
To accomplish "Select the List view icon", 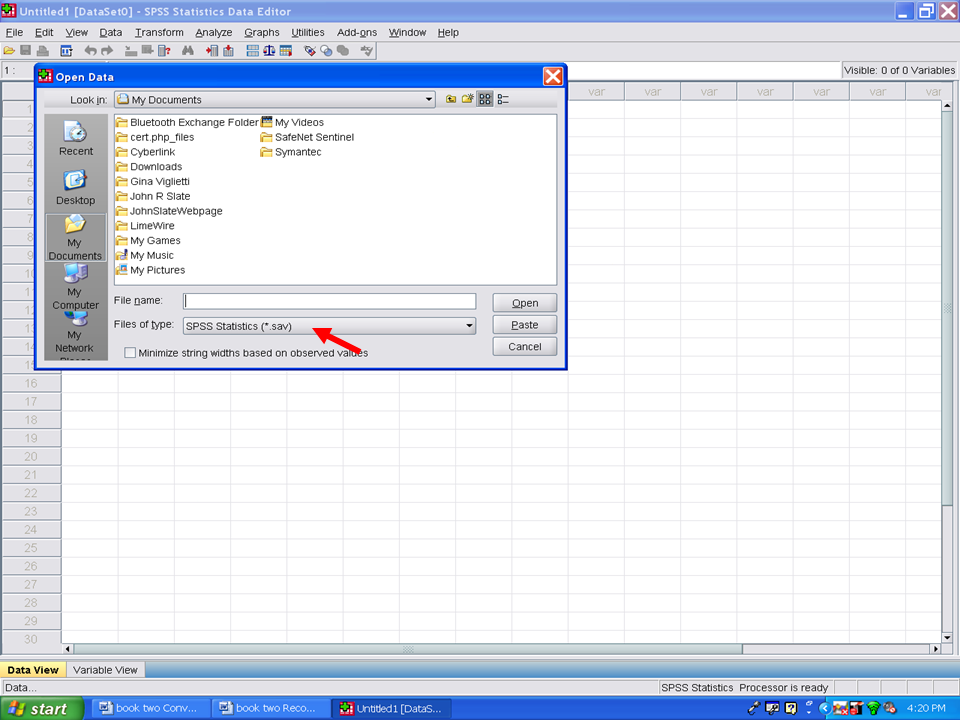I will click(x=485, y=99).
